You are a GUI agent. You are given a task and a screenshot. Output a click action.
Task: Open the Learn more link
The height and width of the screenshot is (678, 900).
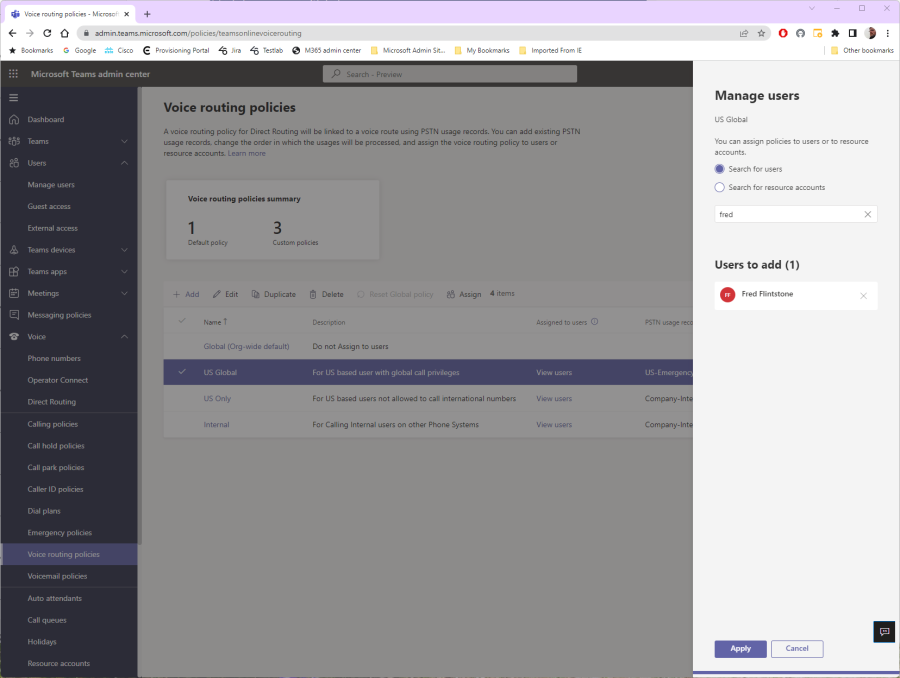click(246, 154)
